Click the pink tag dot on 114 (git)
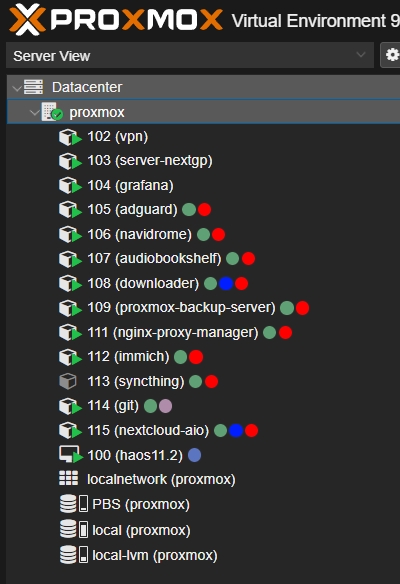Screen dimensions: 400x584 (x=165, y=406)
